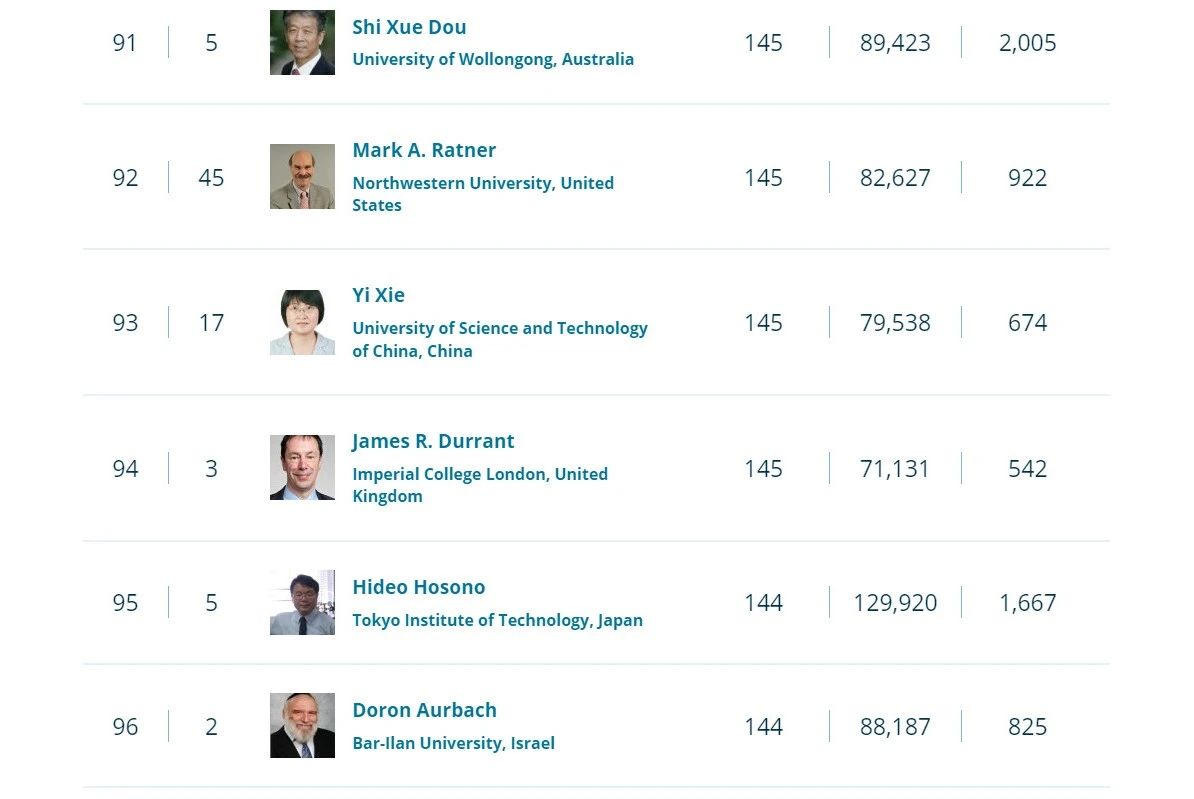This screenshot has width=1194, height=799.
Task: Open University of Wollongong, Australia link
Action: [x=493, y=59]
